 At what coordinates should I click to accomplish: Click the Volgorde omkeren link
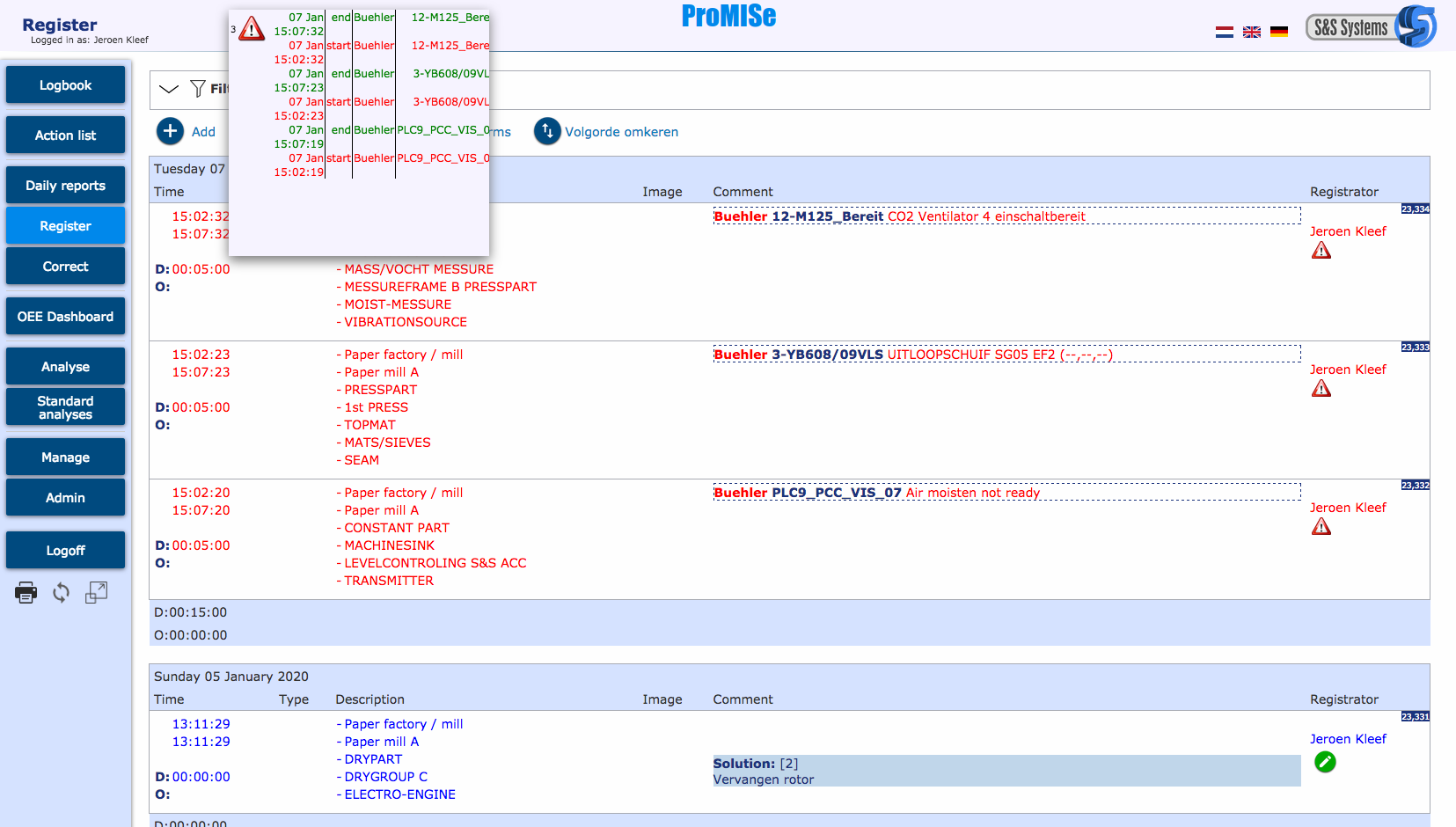[x=621, y=132]
